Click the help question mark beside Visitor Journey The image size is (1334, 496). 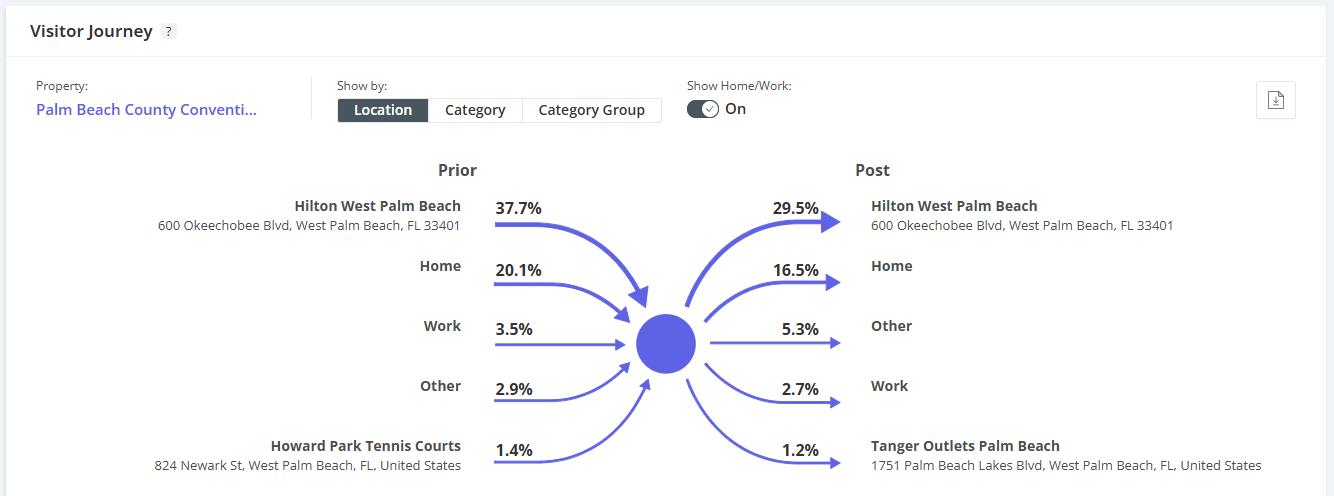pyautogui.click(x=169, y=32)
